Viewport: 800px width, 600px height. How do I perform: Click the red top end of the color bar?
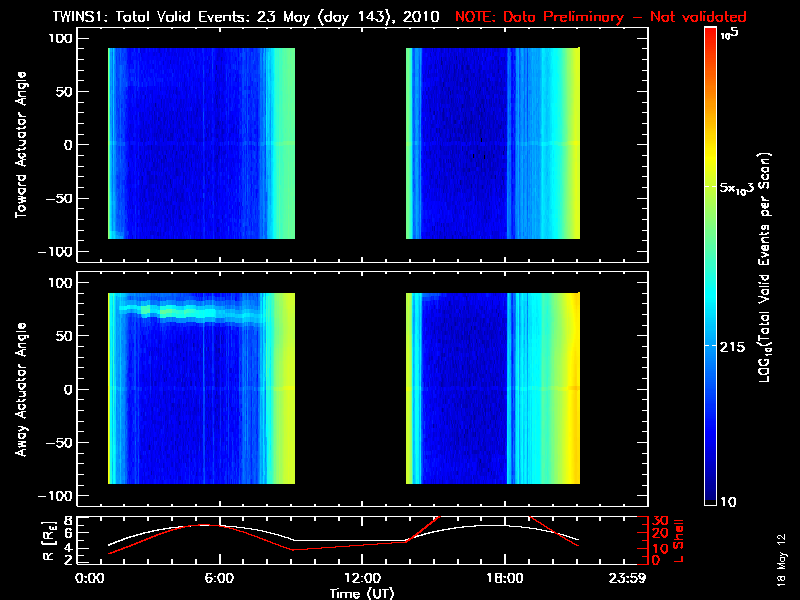point(711,35)
